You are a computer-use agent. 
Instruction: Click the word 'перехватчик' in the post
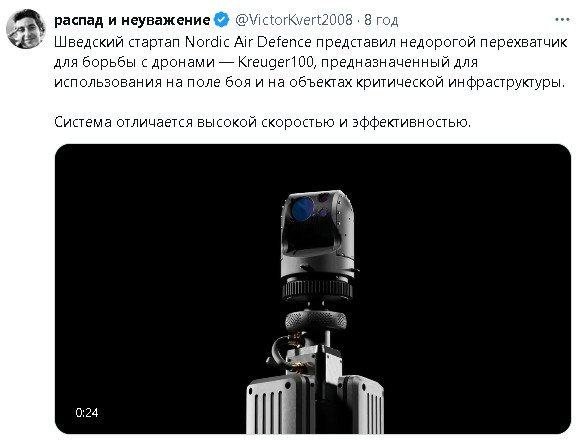(523, 42)
